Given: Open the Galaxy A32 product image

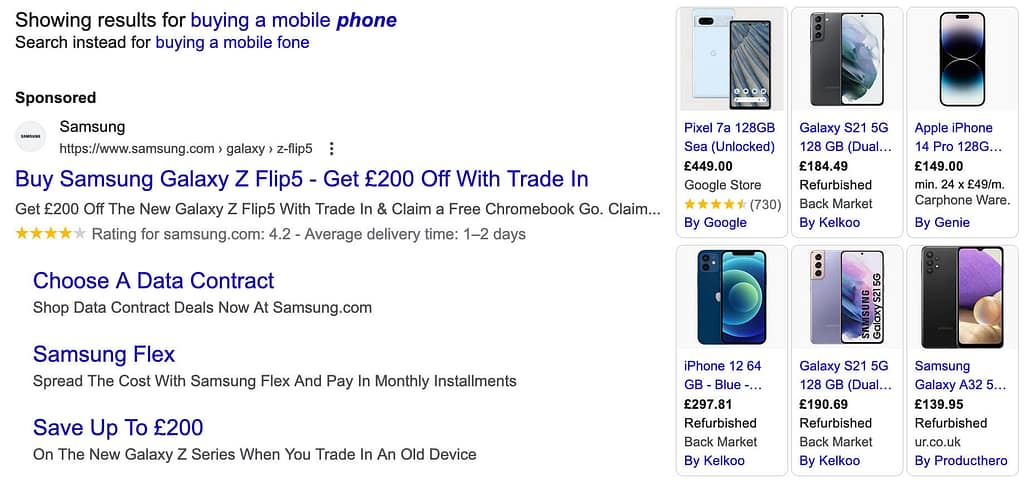Looking at the screenshot, I should [962, 297].
